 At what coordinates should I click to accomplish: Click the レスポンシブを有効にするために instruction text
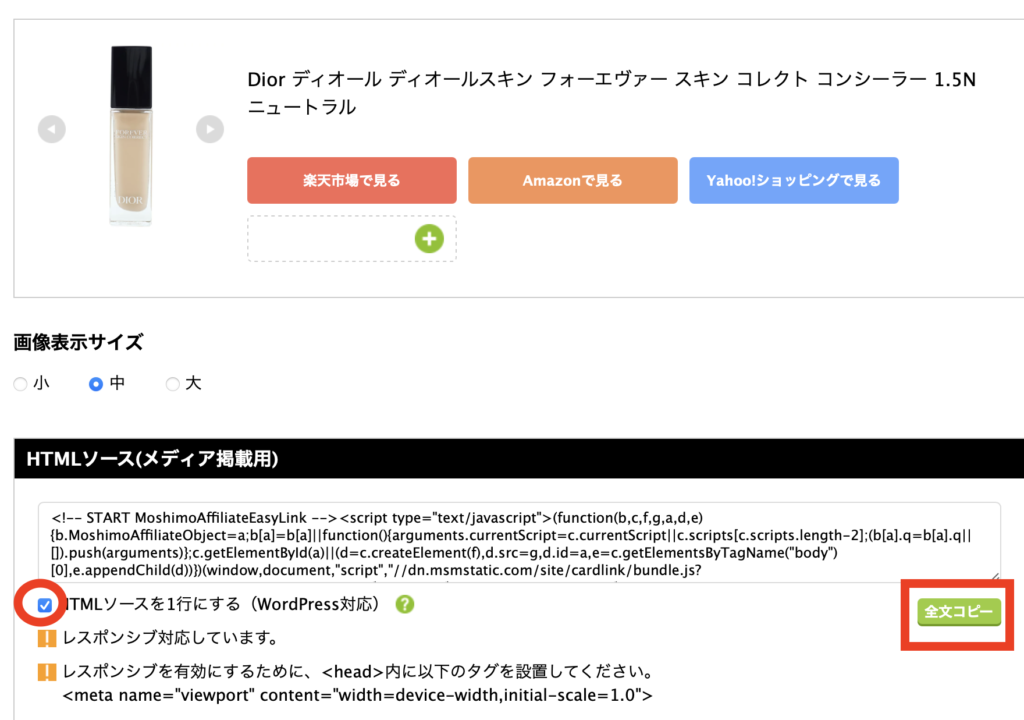point(358,672)
